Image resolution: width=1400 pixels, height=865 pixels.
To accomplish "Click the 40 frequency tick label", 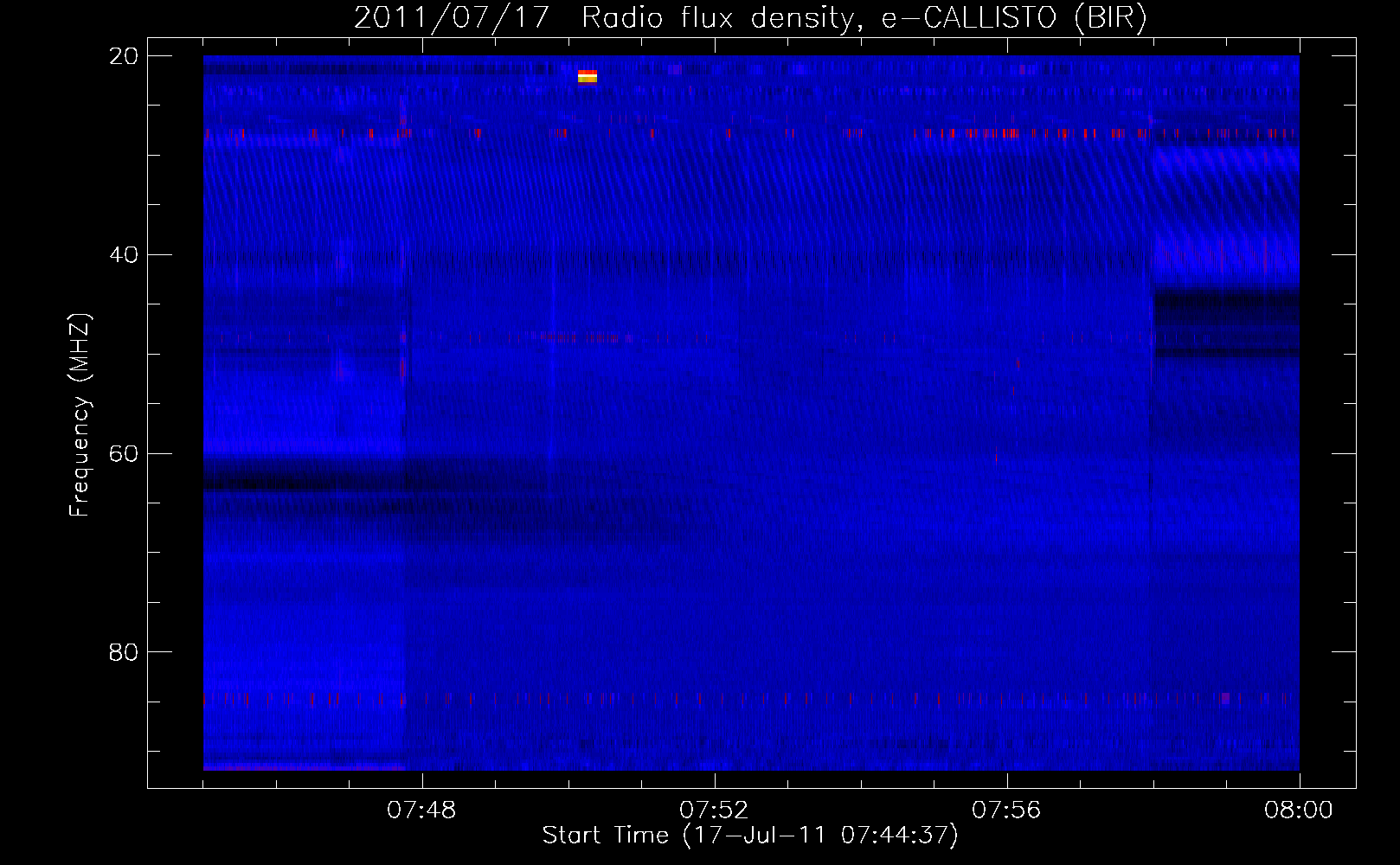I will click(124, 255).
